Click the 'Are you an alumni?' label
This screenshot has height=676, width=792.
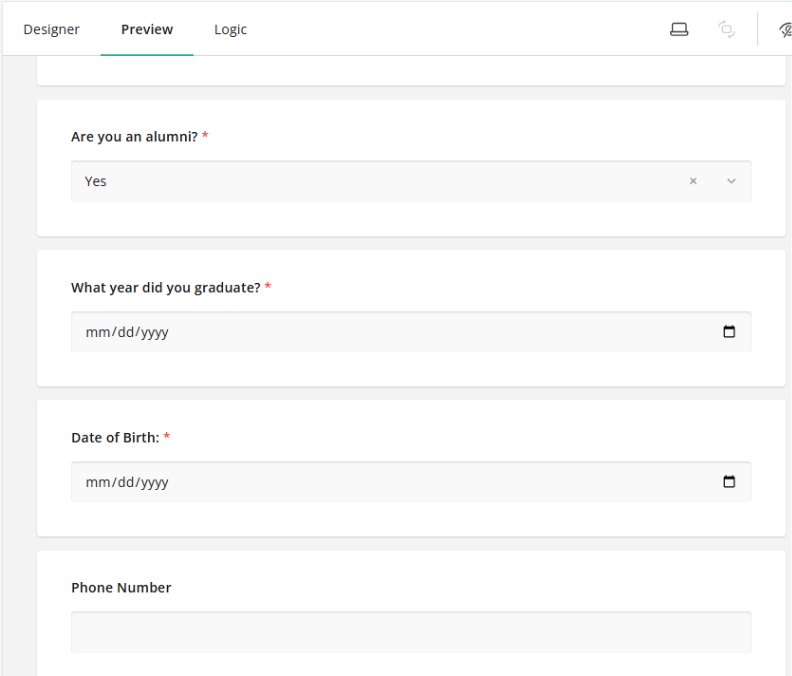[x=134, y=137]
